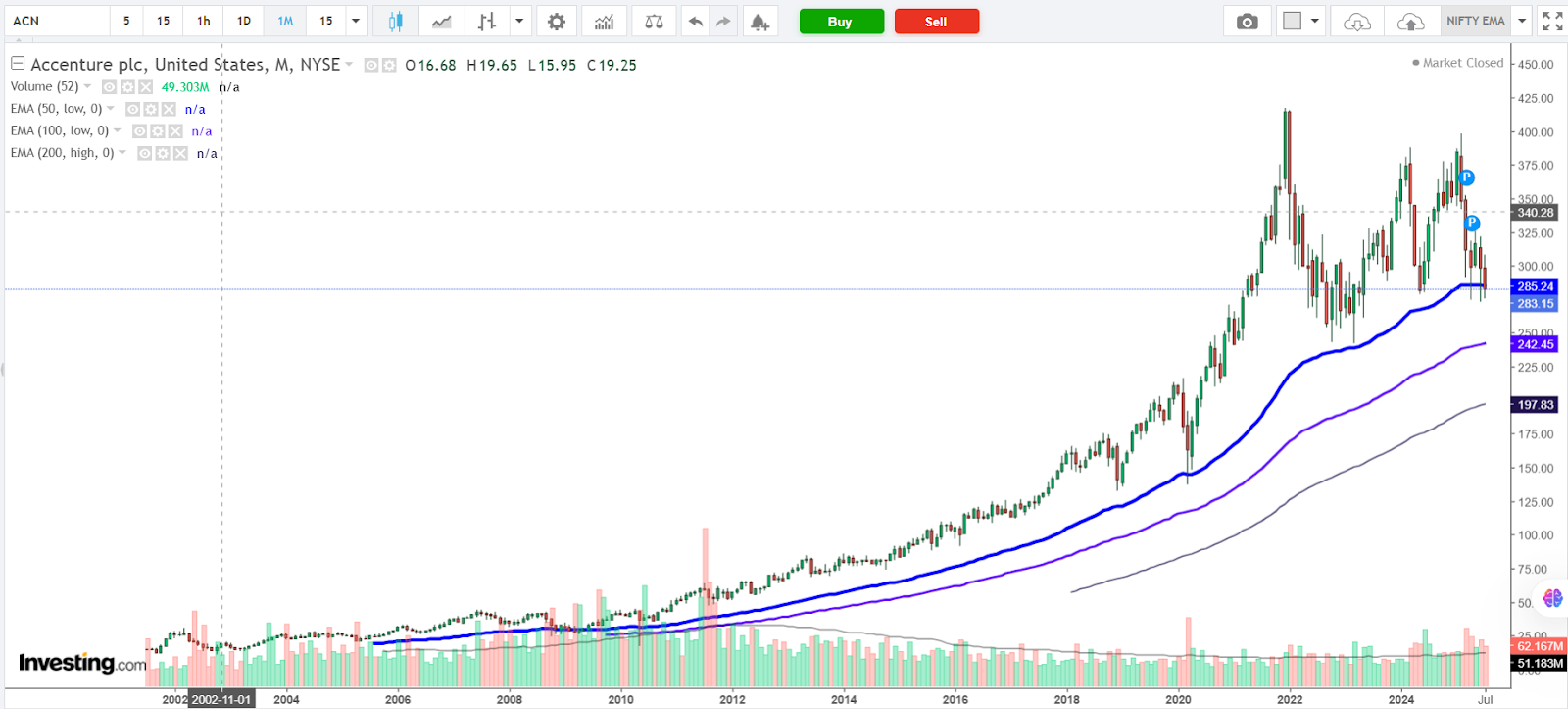Click the 197.83 dark EMA price label

click(1535, 405)
